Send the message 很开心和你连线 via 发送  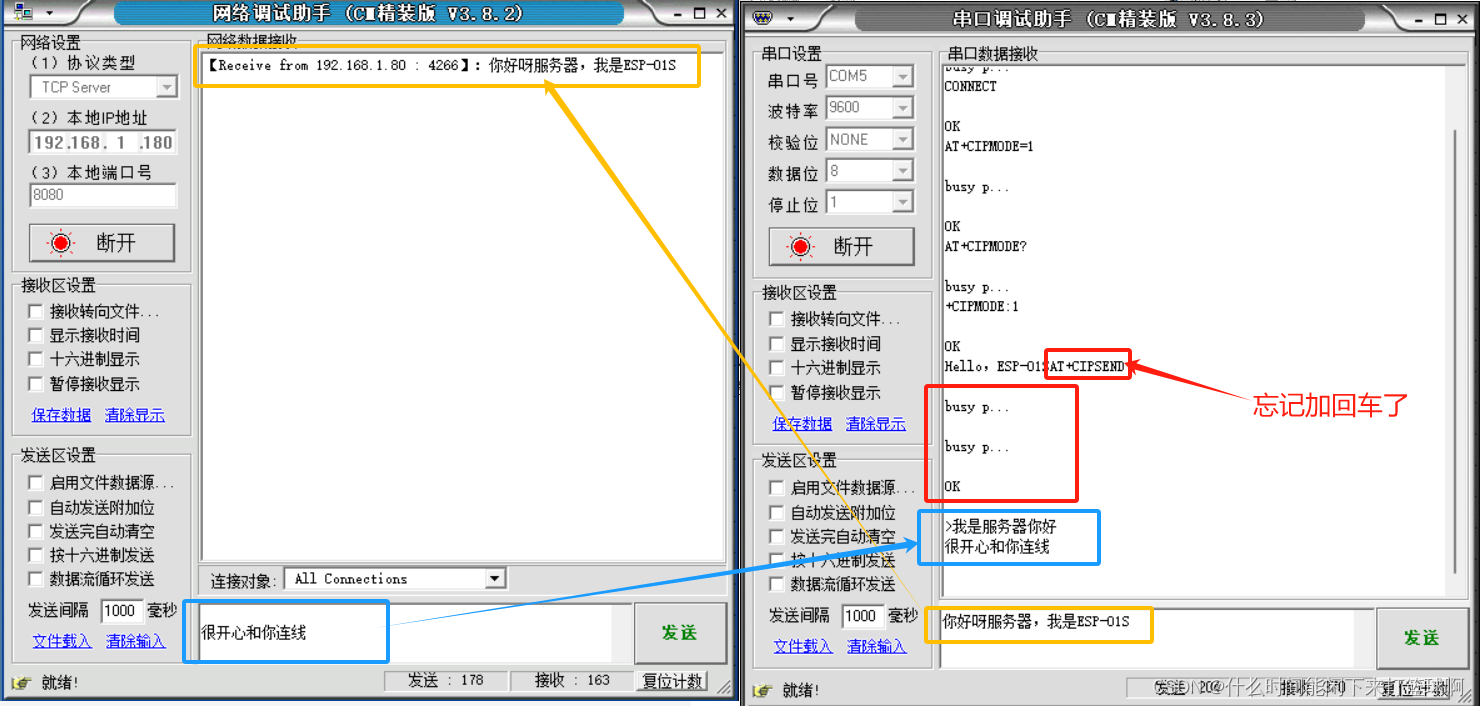click(x=681, y=632)
